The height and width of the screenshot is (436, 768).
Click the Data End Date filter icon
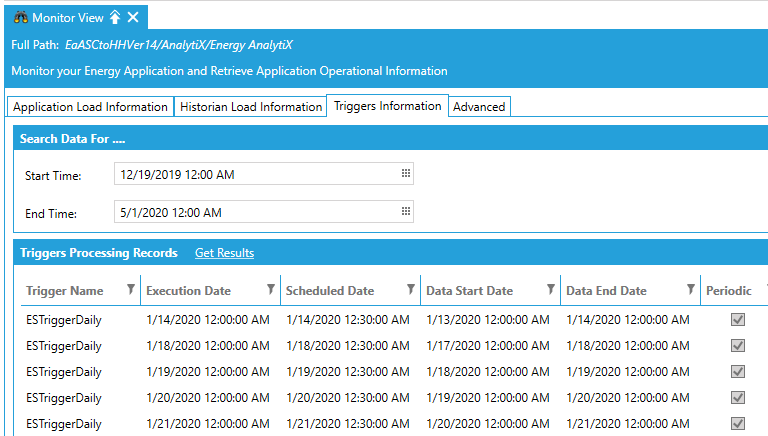690,290
